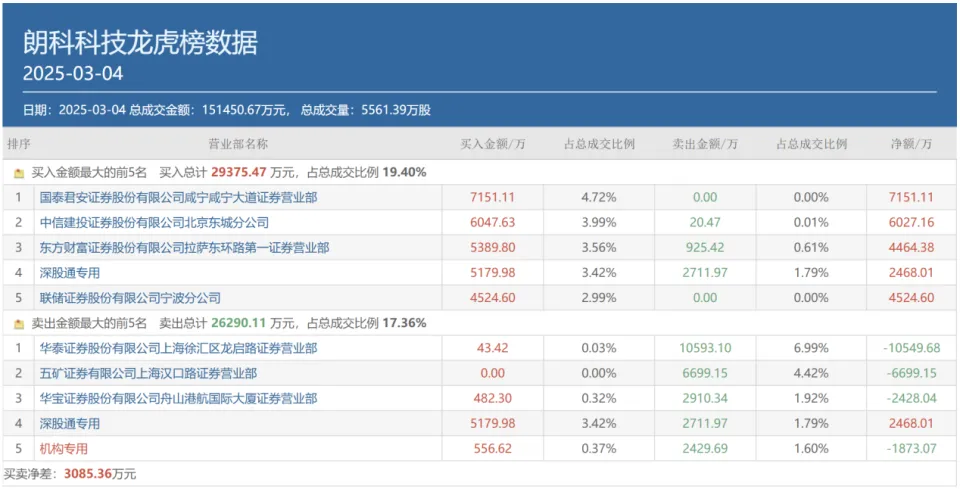
Task: Open 华泰证券上海徐汇区龙启路证券营业部 link
Action: point(178,348)
